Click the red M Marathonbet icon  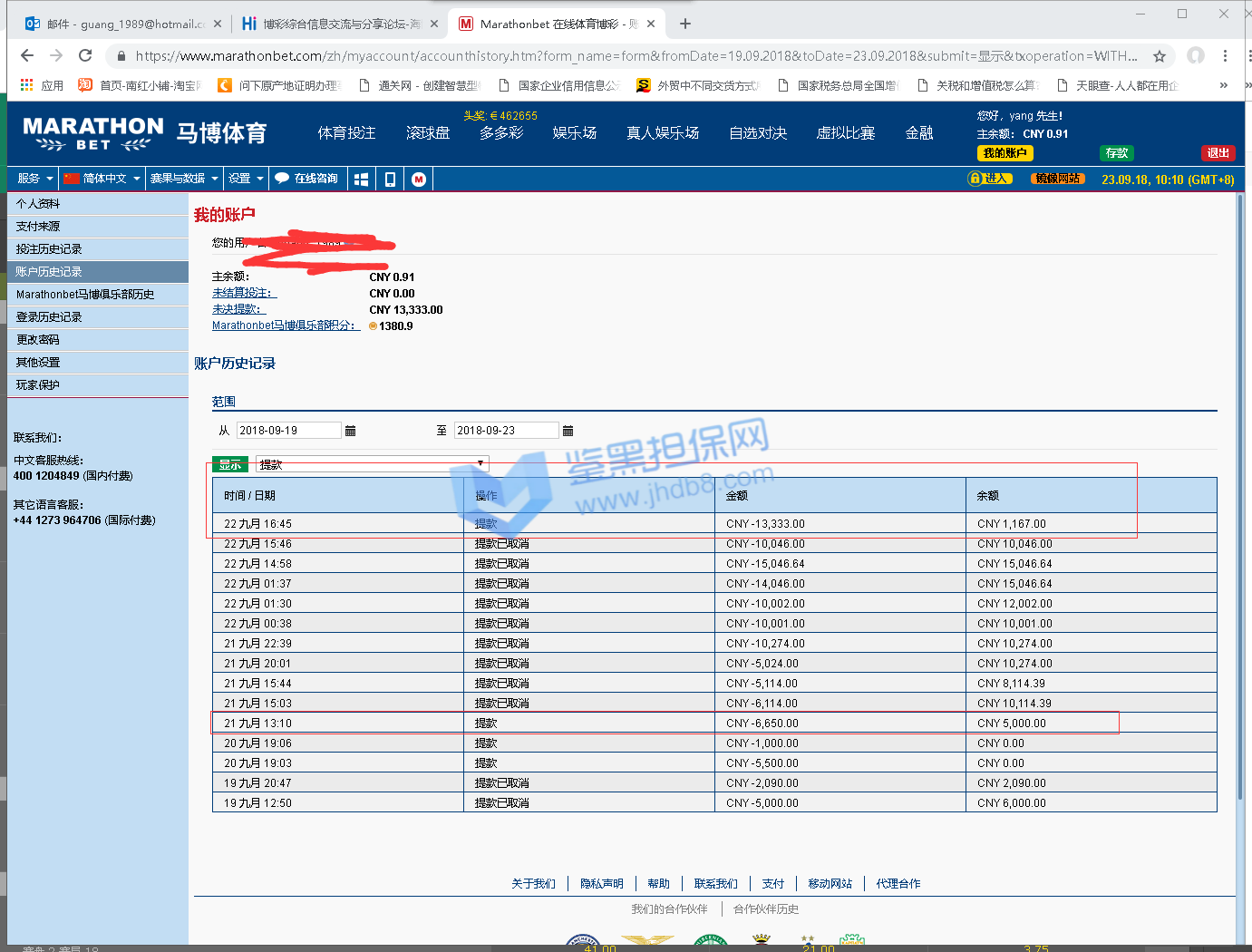click(419, 179)
